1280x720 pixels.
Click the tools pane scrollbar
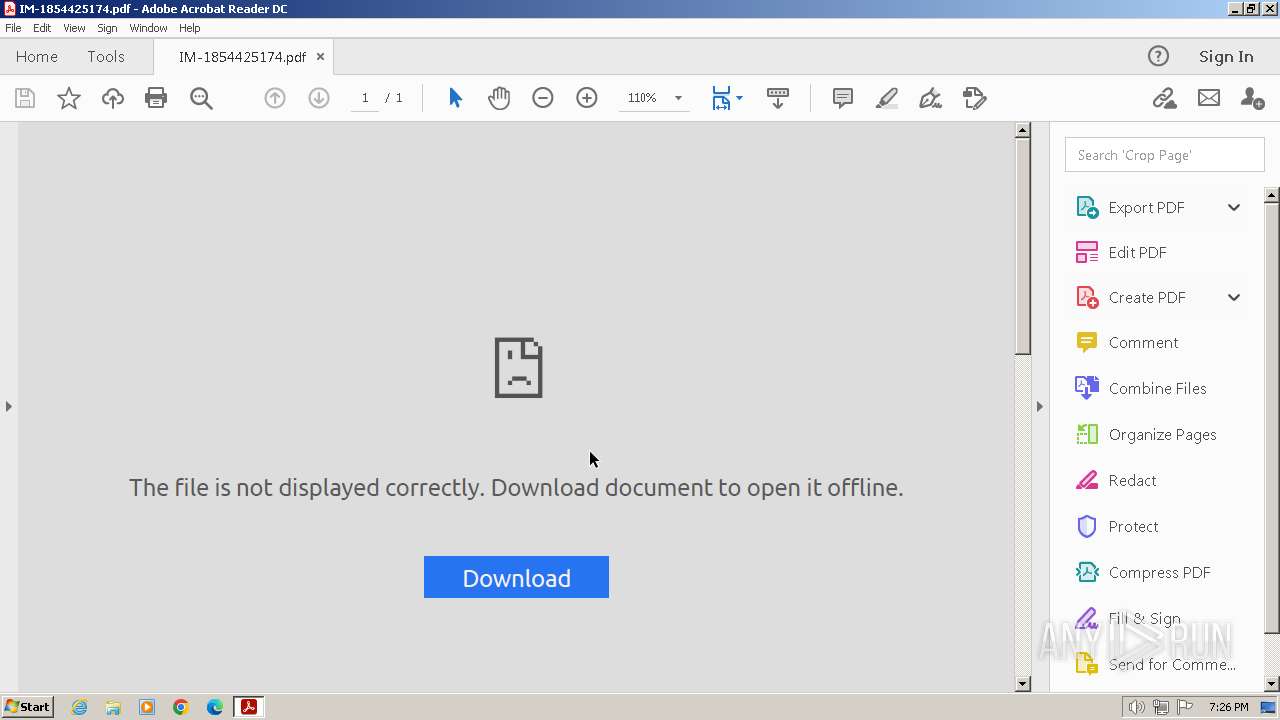tap(1272, 417)
